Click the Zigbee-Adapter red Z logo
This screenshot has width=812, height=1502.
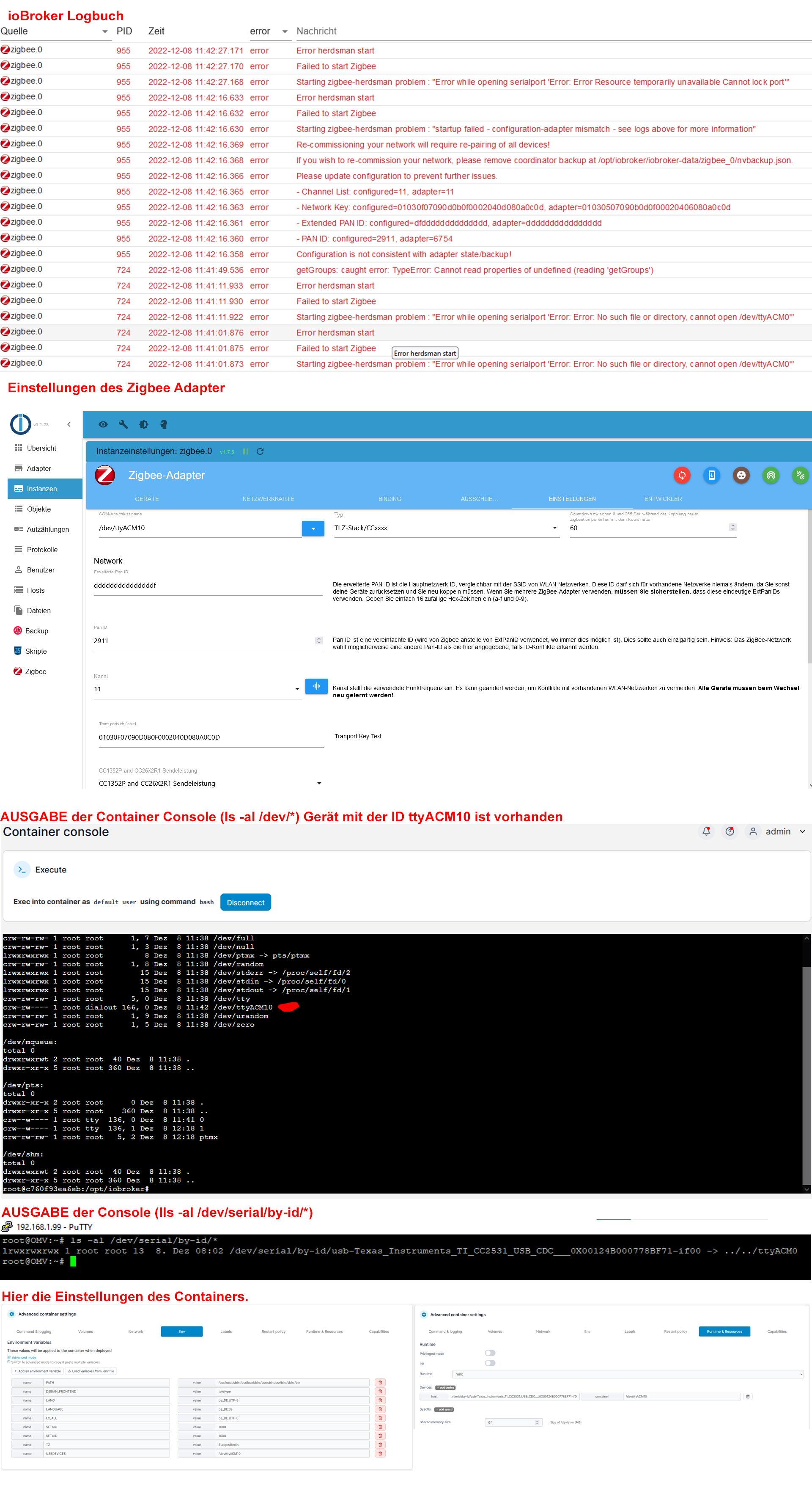(x=105, y=475)
